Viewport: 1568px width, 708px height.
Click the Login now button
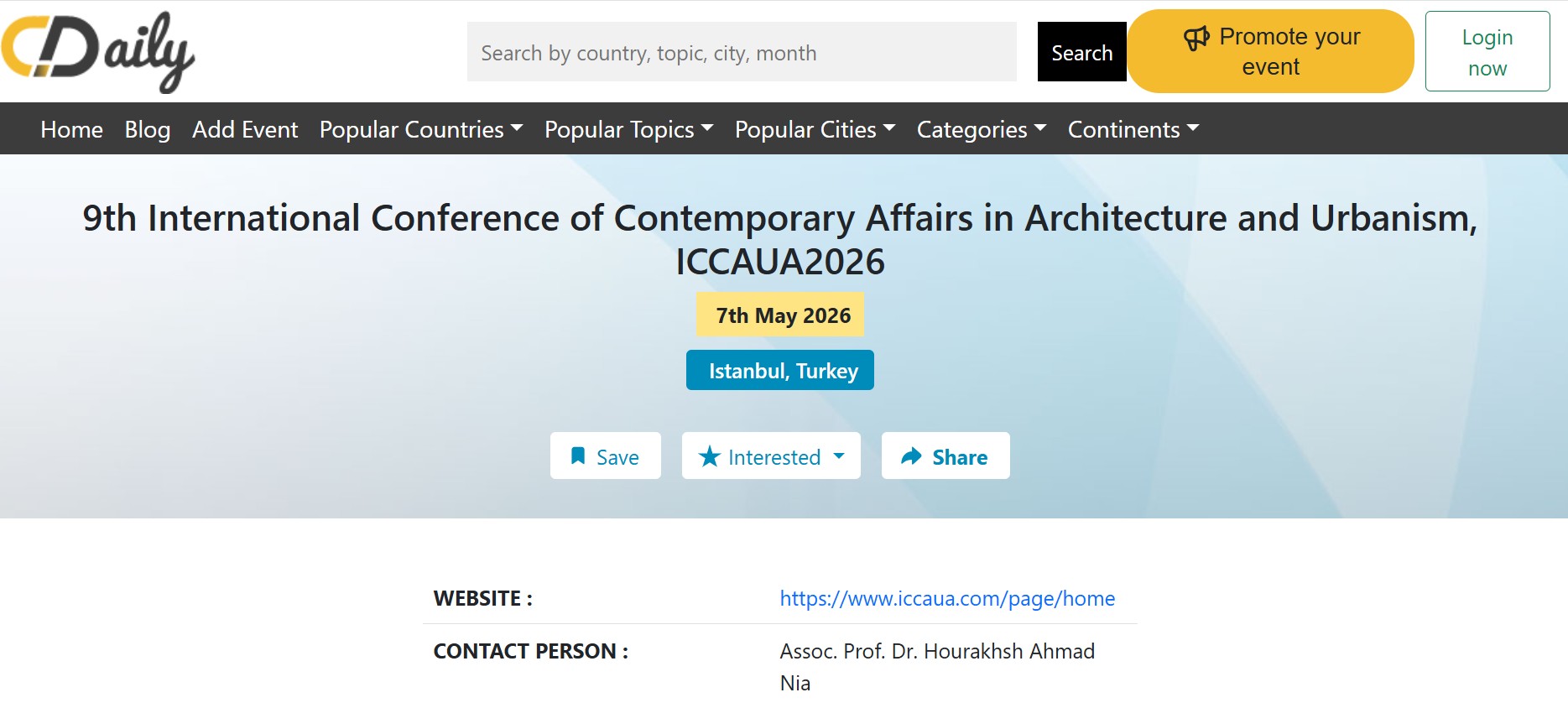click(1487, 52)
